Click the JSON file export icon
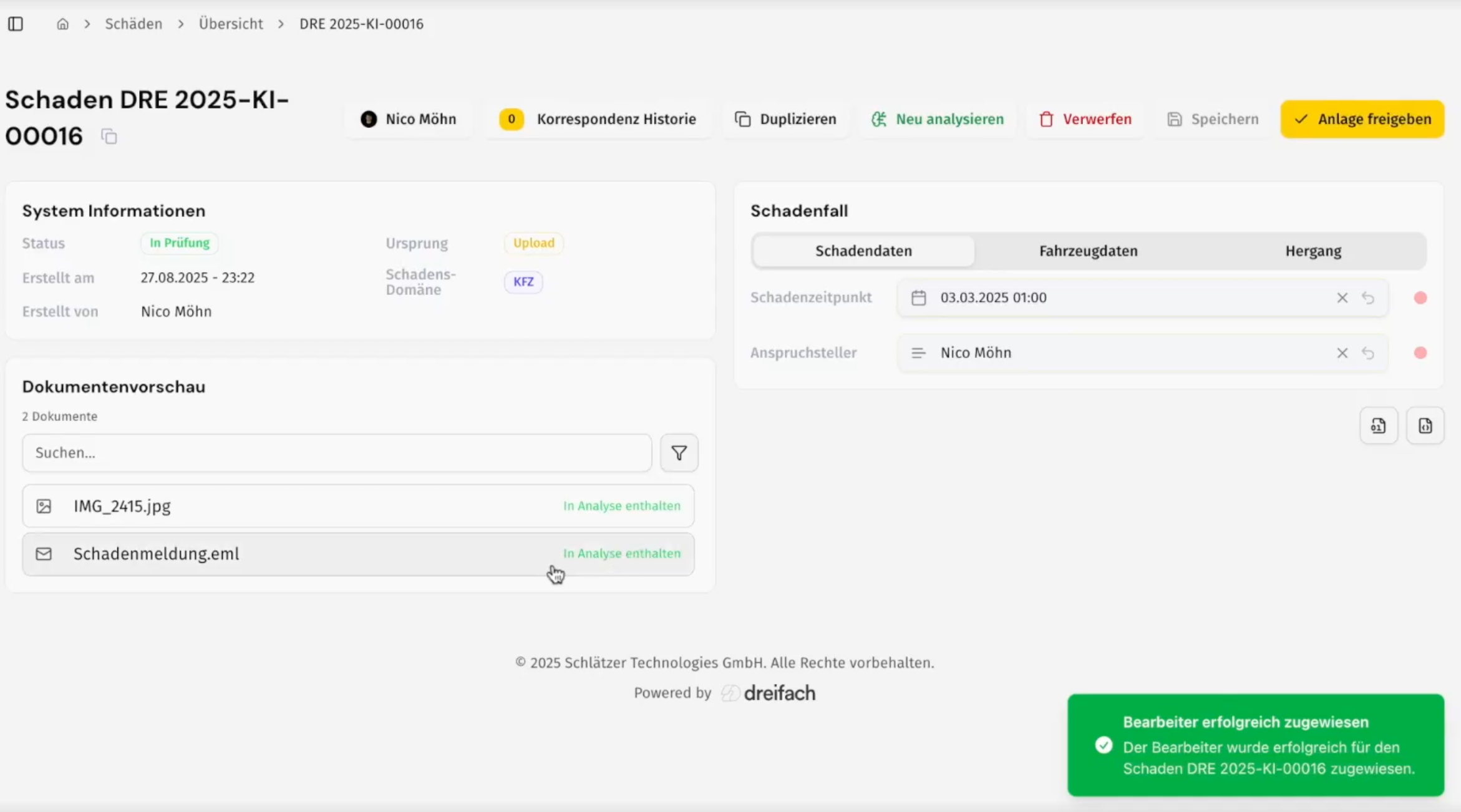Image resolution: width=1461 pixels, height=812 pixels. [x=1425, y=426]
